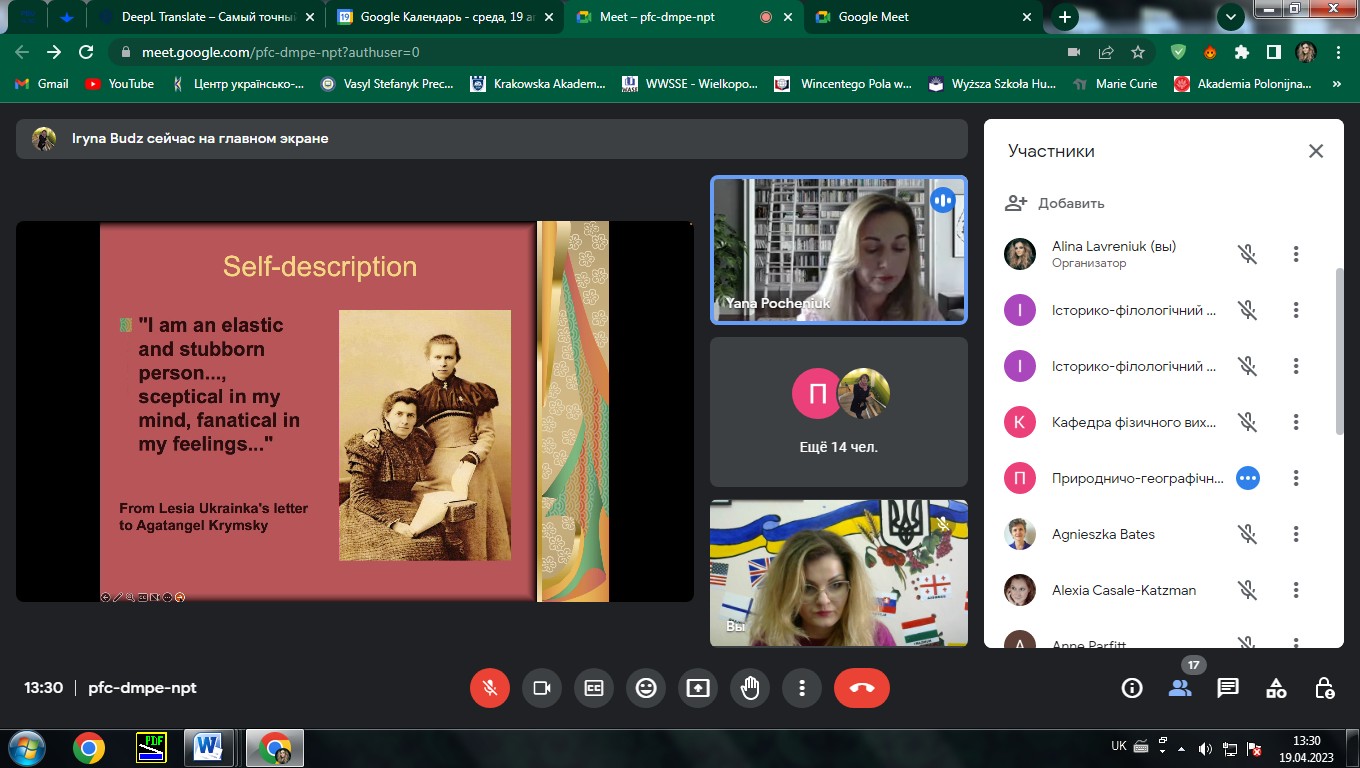Mute icon for Кафедра фізичного вих...
Viewport: 1360px width, 768px height.
pyautogui.click(x=1247, y=422)
